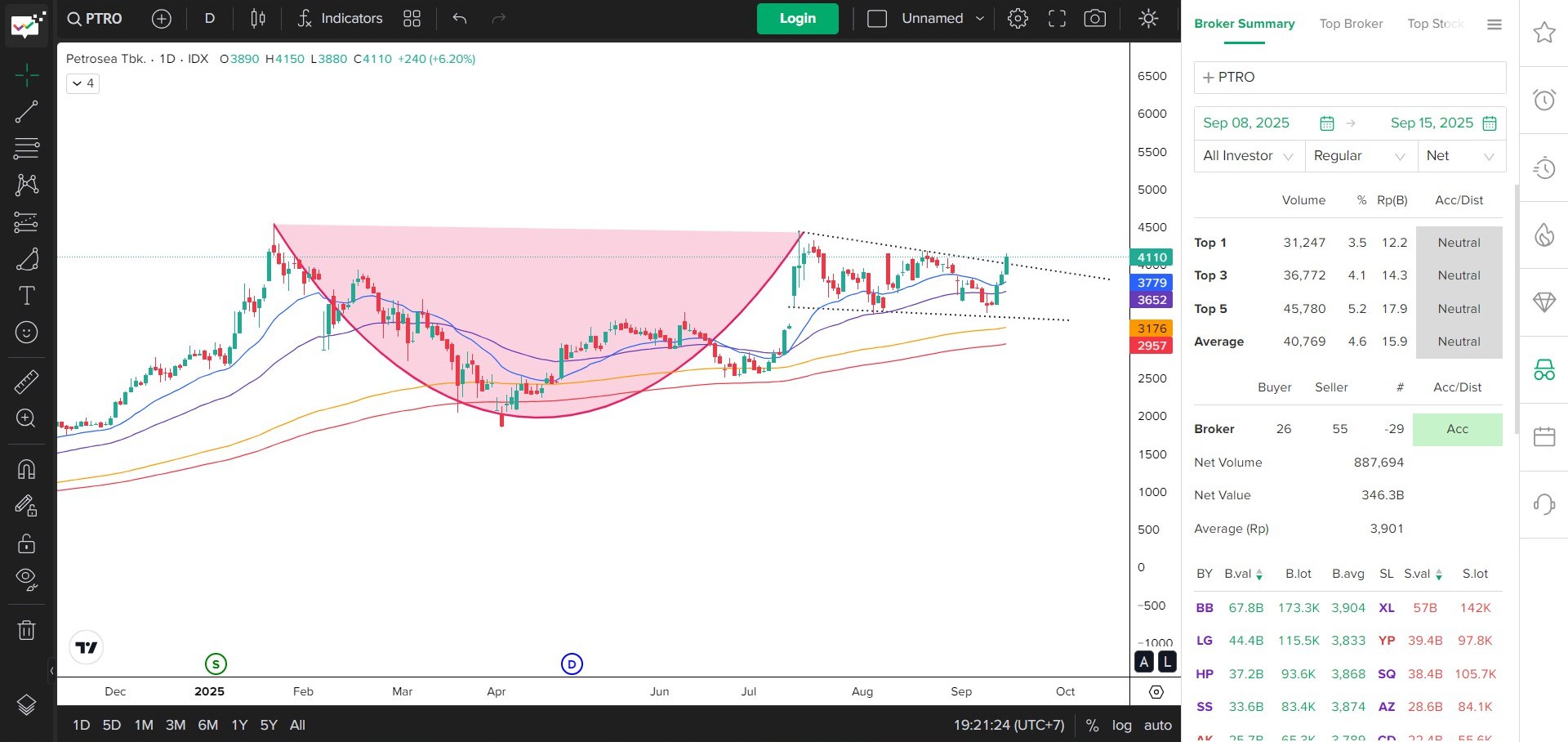Activate the zoom in tool
This screenshot has height=742, width=1568.
tap(26, 418)
